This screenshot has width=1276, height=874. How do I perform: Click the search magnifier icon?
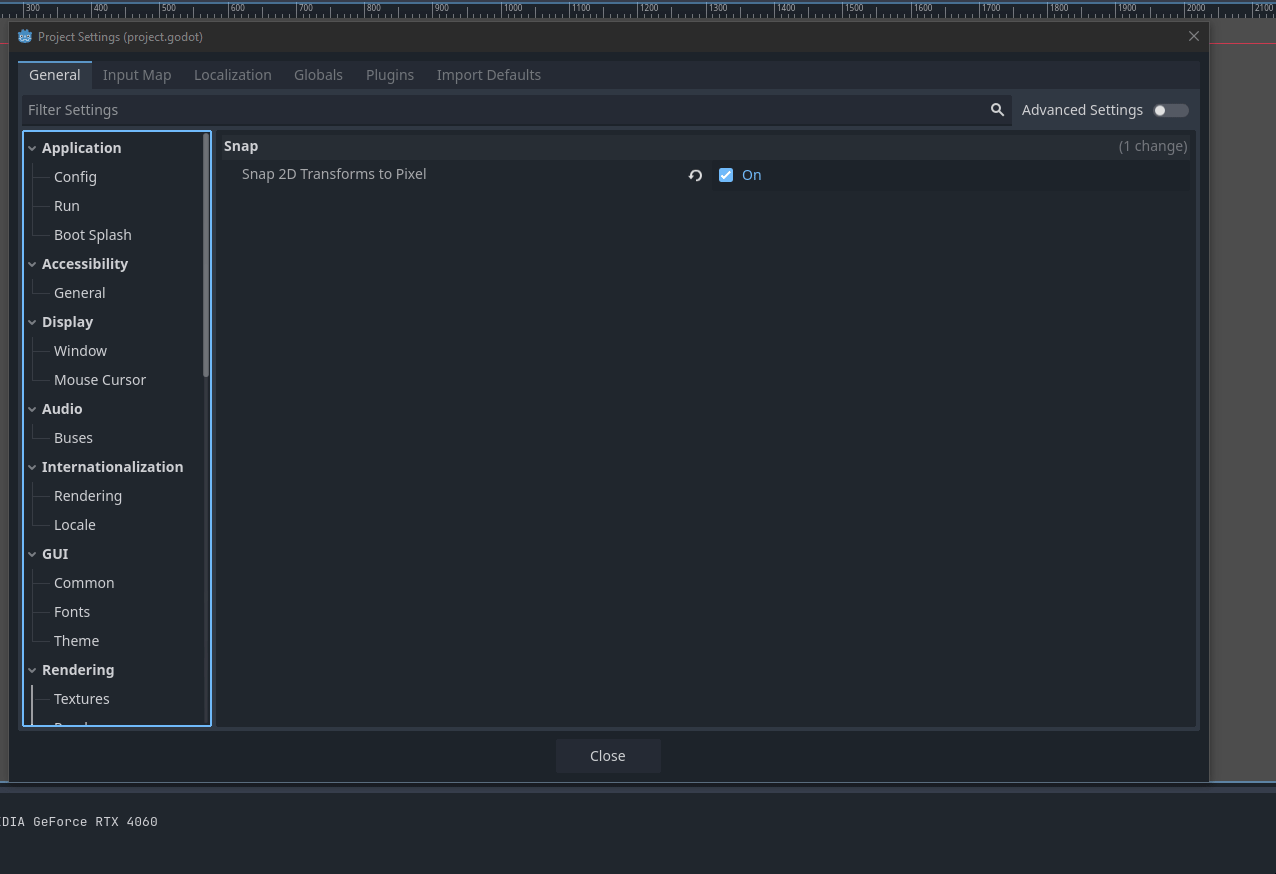click(996, 110)
